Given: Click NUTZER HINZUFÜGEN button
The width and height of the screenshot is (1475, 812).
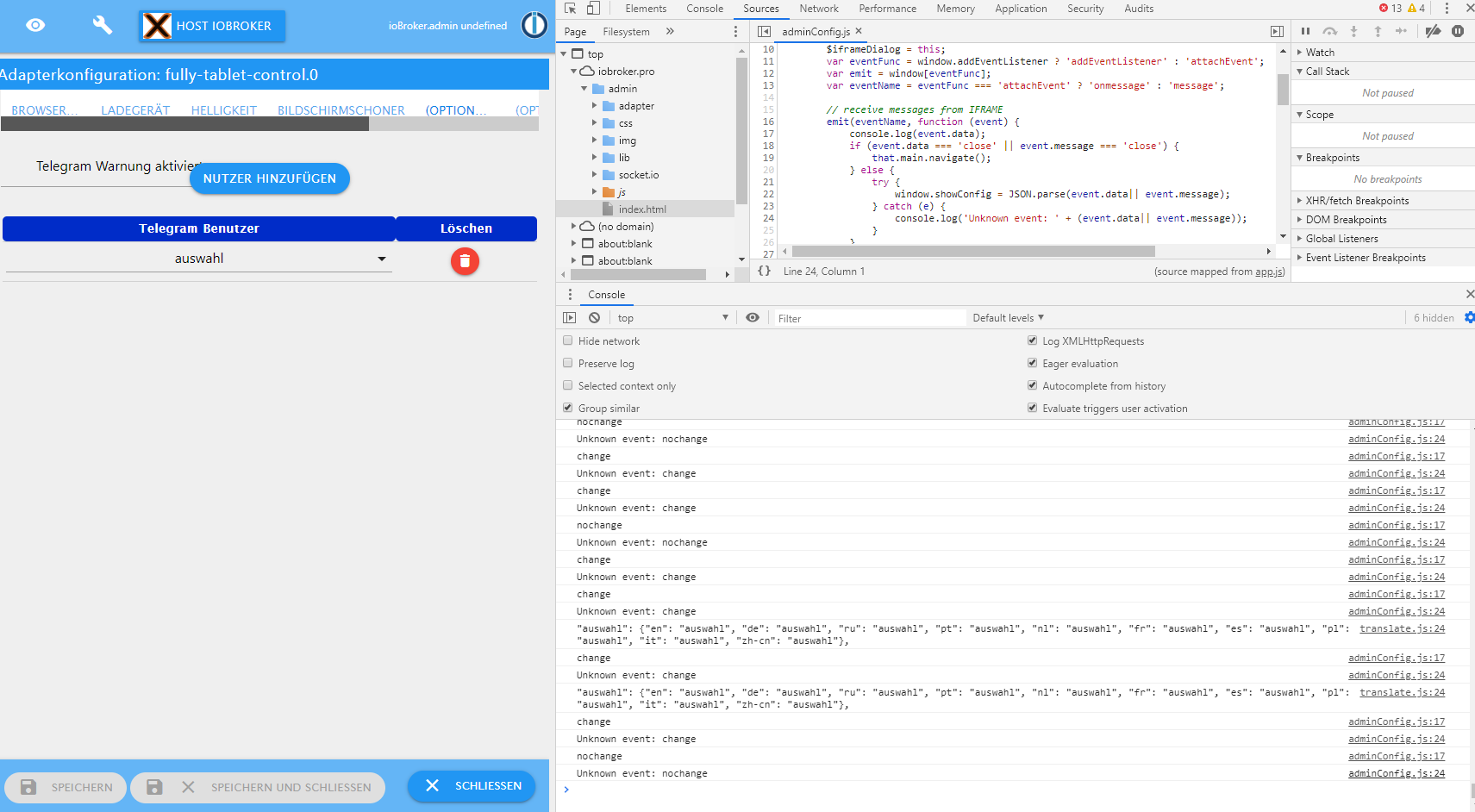Looking at the screenshot, I should point(270,178).
